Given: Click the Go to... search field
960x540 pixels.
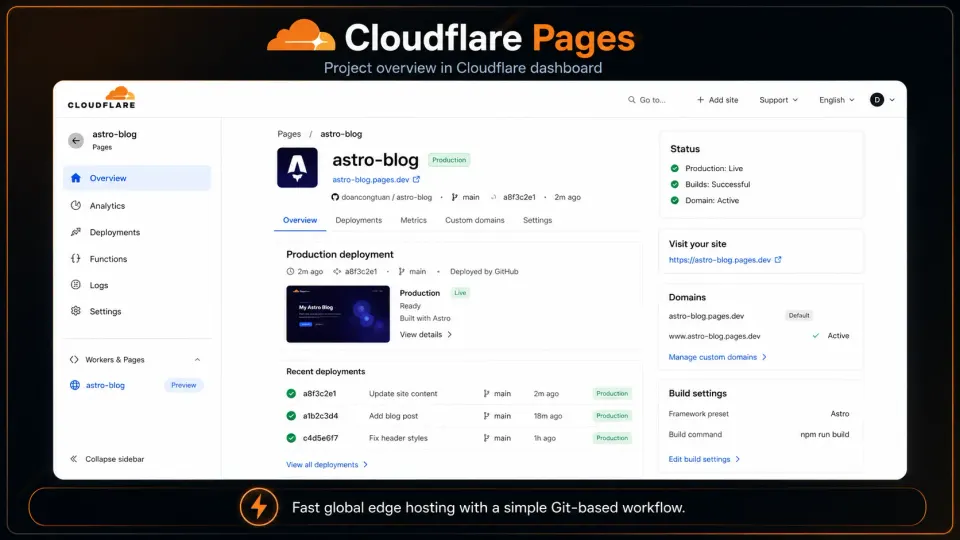Looking at the screenshot, I should (647, 100).
